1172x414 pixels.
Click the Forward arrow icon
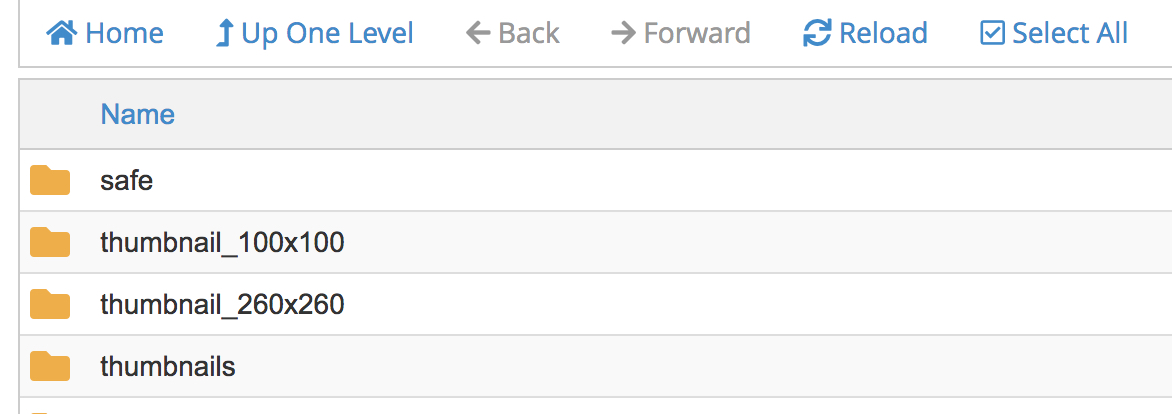(x=623, y=34)
